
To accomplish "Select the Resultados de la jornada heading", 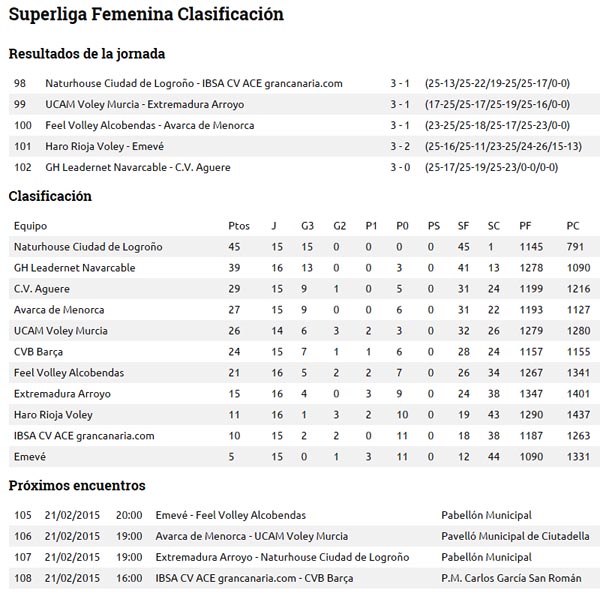I will (87, 54).
